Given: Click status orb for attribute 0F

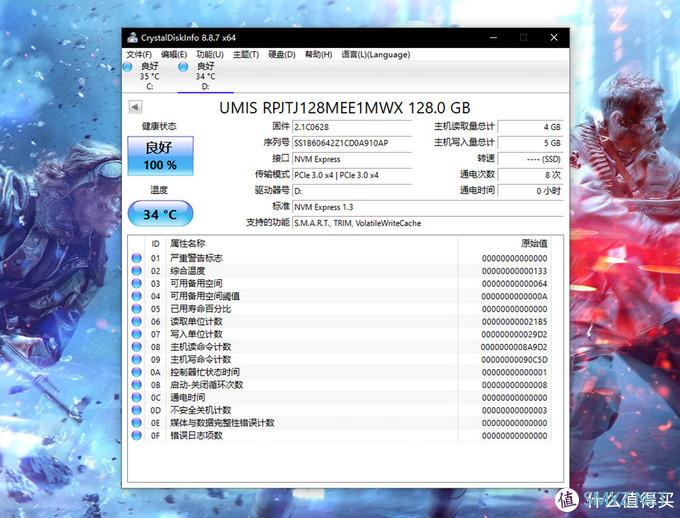Looking at the screenshot, I should tap(137, 435).
